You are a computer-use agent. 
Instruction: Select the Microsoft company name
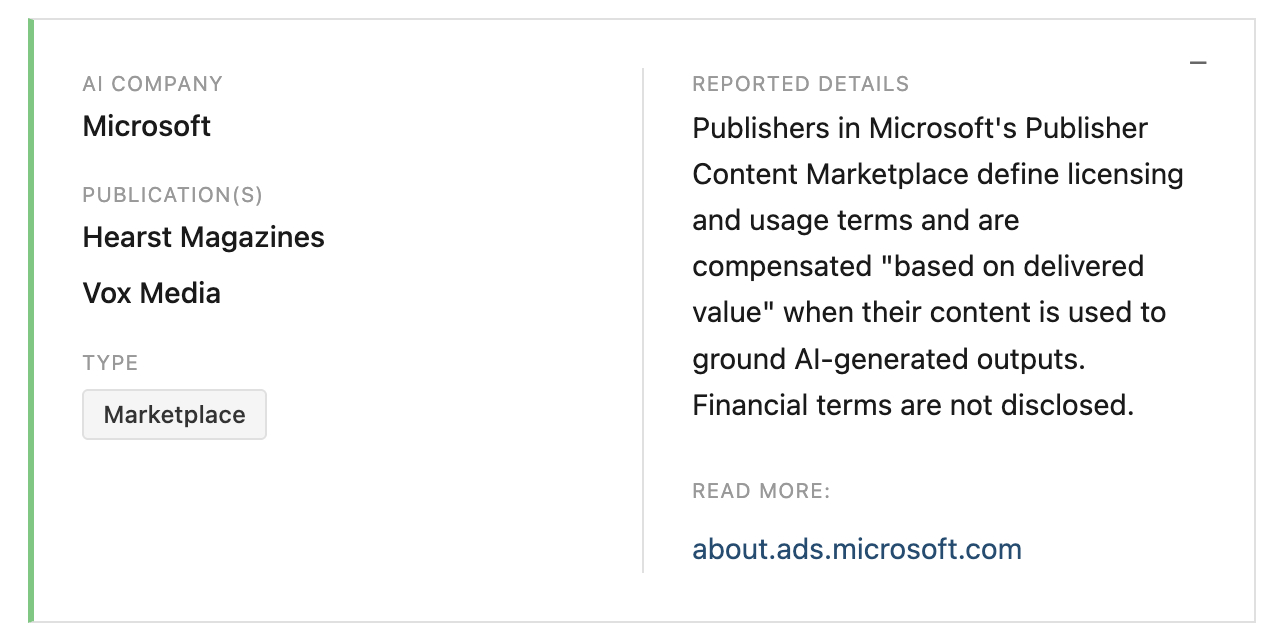[147, 126]
